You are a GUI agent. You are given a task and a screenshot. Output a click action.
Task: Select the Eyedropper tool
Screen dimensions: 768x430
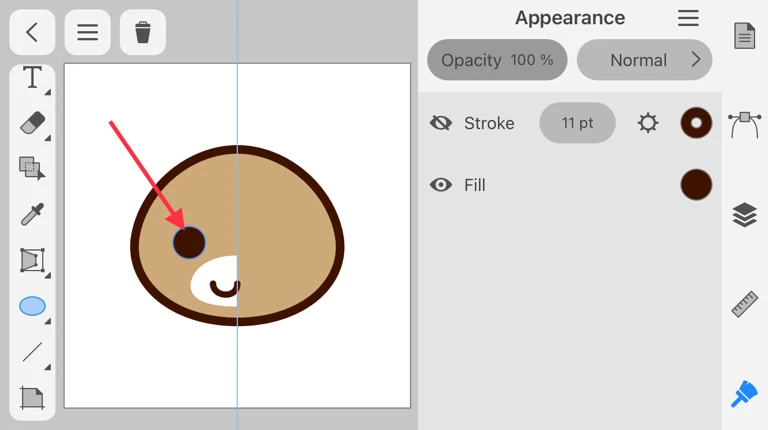tap(32, 214)
